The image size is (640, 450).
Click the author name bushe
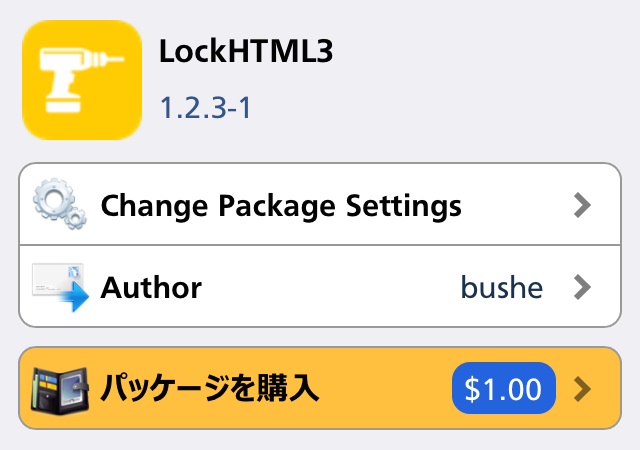click(x=502, y=287)
